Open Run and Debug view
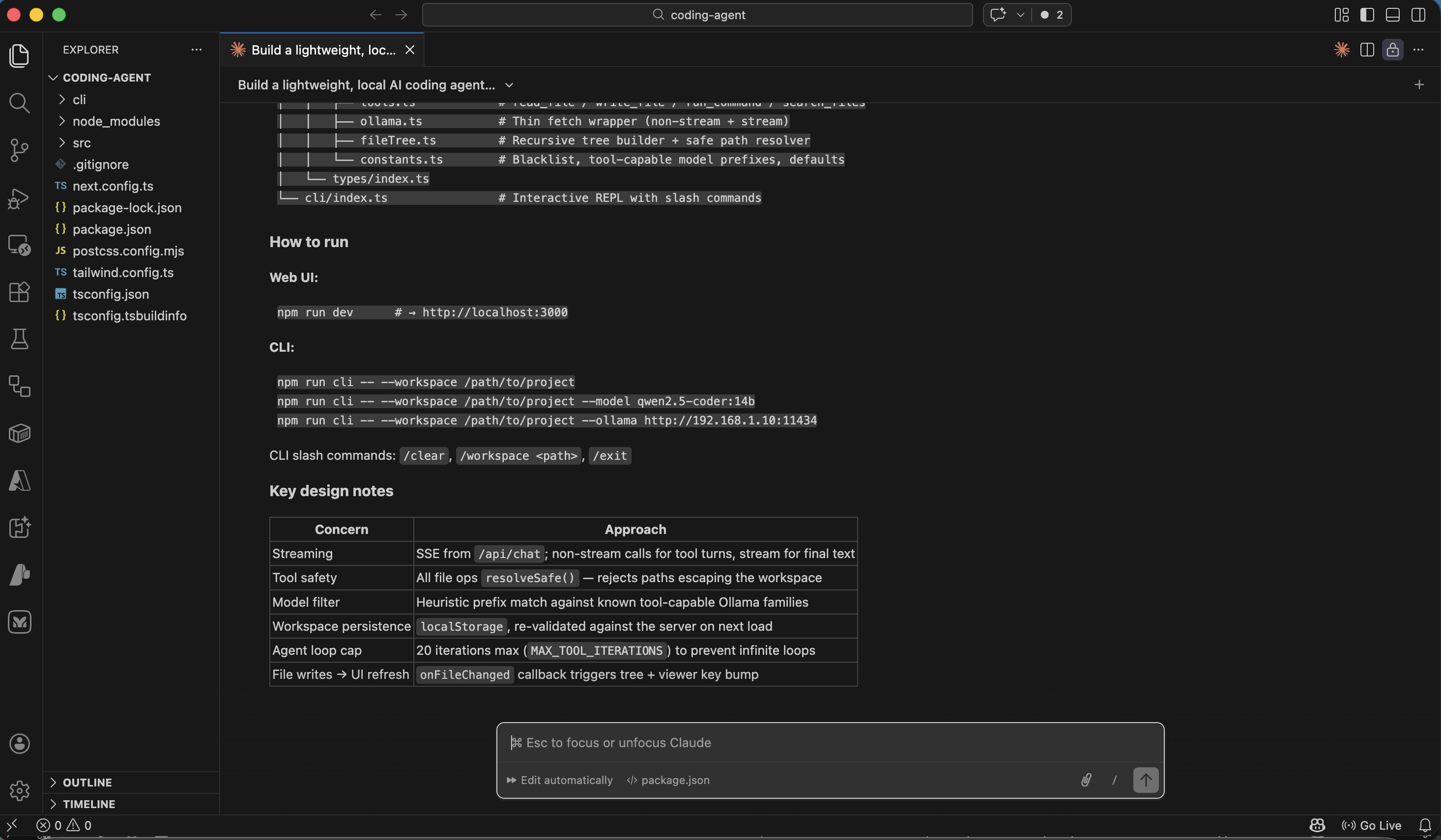Screen dimensions: 1441x840 [20, 198]
